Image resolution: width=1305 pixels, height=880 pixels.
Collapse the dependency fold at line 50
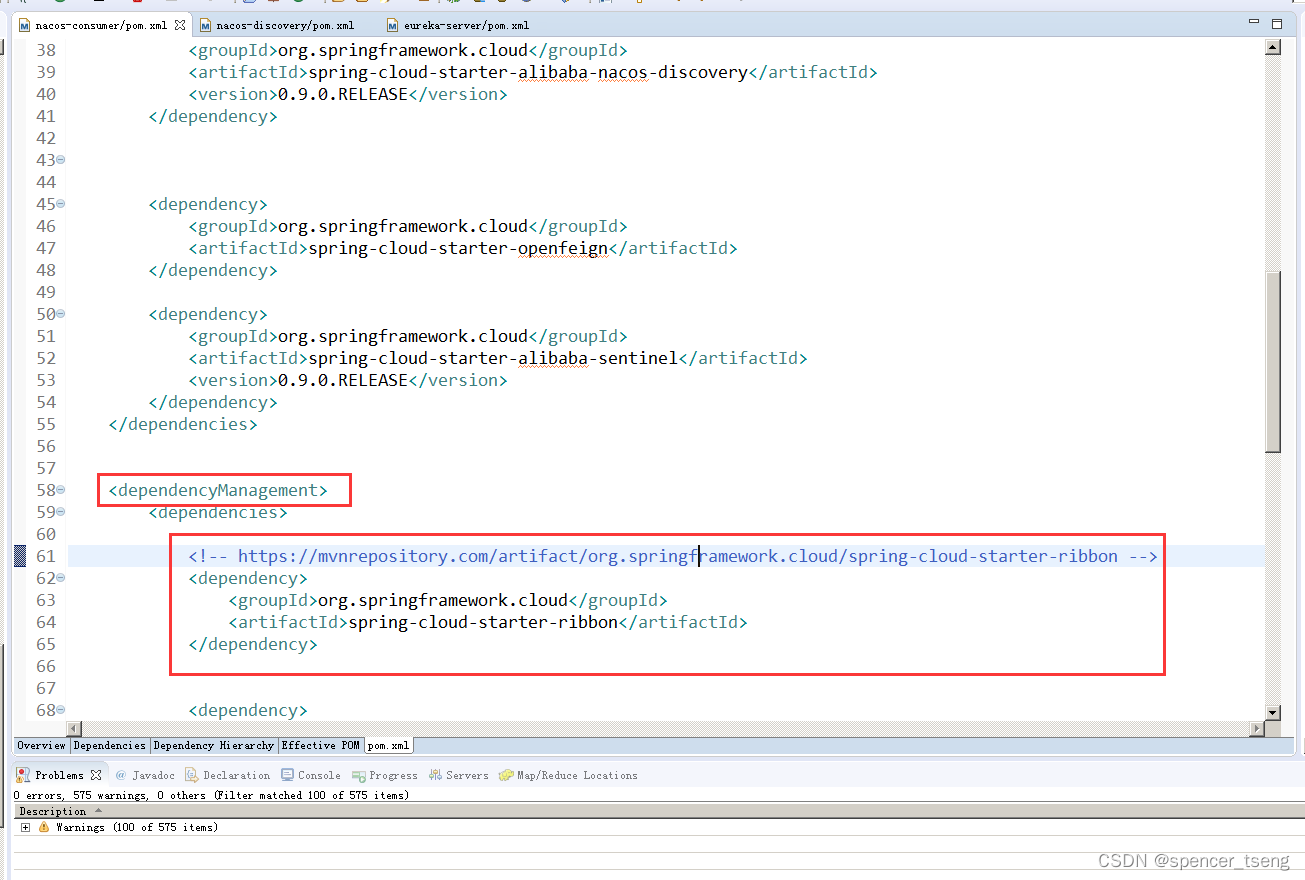[61, 314]
